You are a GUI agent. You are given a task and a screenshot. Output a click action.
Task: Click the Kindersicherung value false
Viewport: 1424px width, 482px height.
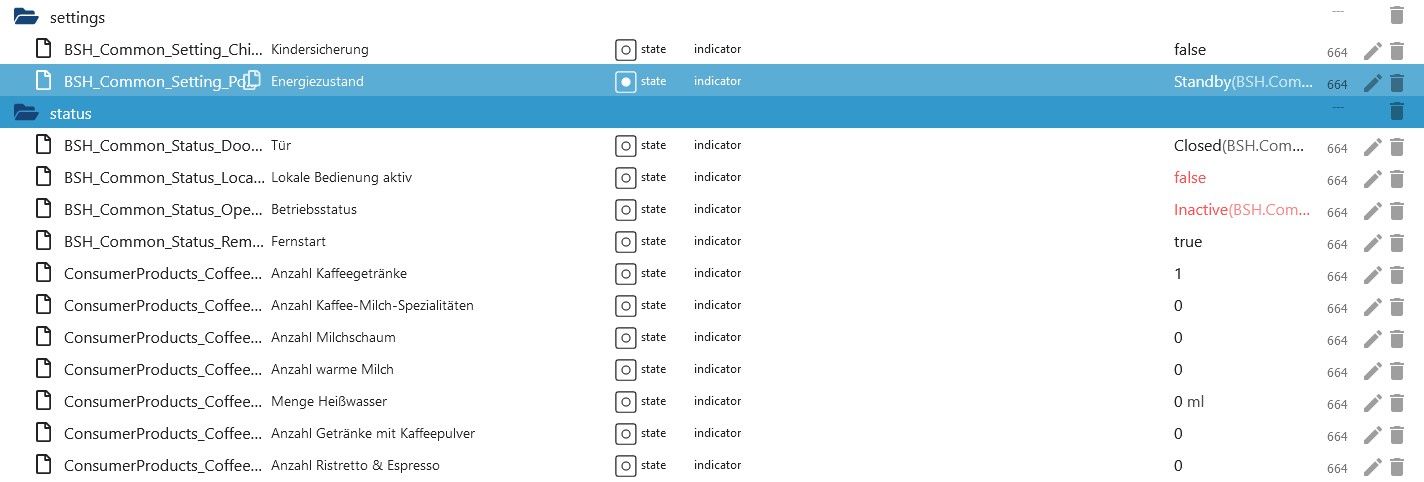click(x=1190, y=49)
